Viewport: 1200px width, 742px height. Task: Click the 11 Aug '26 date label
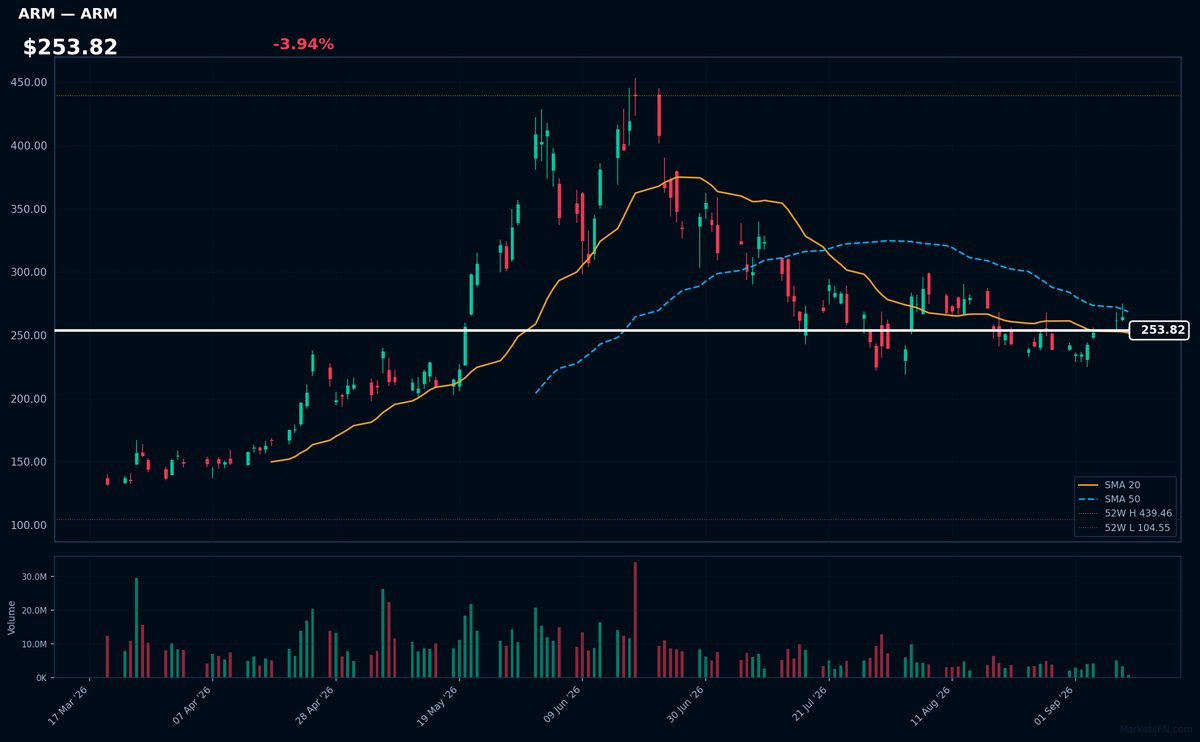click(930, 704)
